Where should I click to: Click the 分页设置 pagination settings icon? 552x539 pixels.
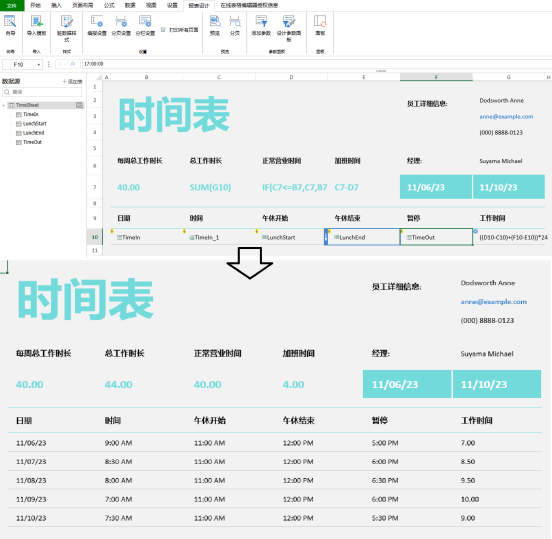[121, 22]
